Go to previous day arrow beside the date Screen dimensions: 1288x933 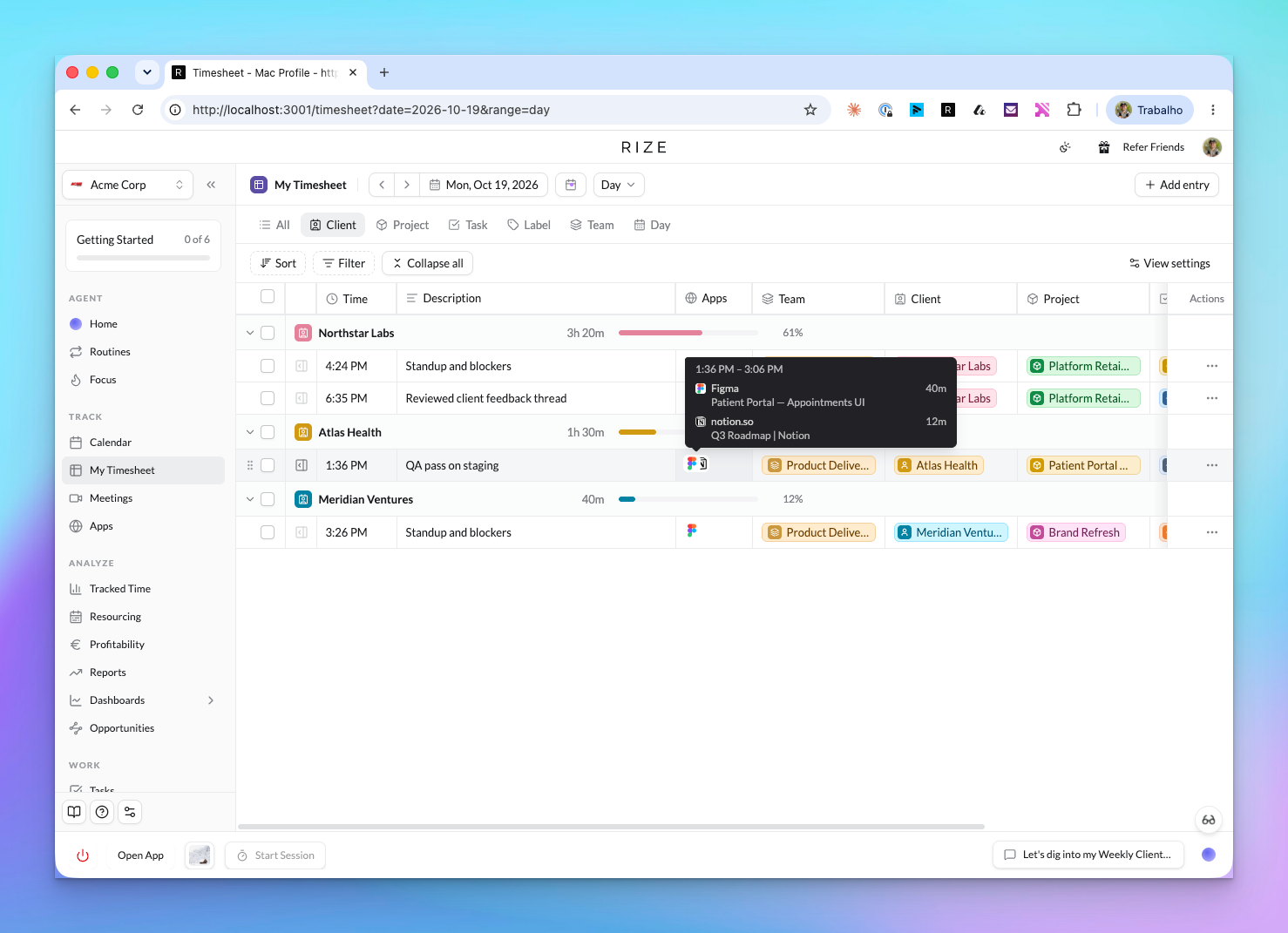tap(382, 185)
